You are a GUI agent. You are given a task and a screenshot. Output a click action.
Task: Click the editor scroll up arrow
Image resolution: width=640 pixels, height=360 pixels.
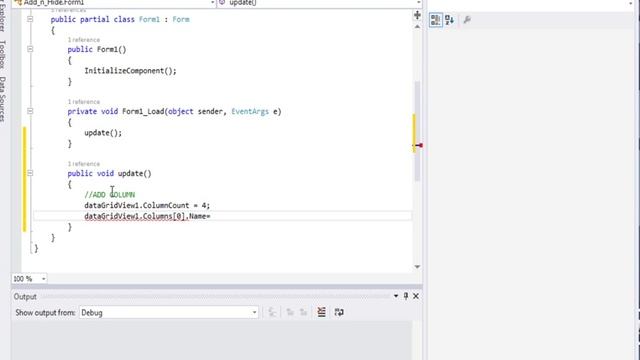(x=417, y=27)
